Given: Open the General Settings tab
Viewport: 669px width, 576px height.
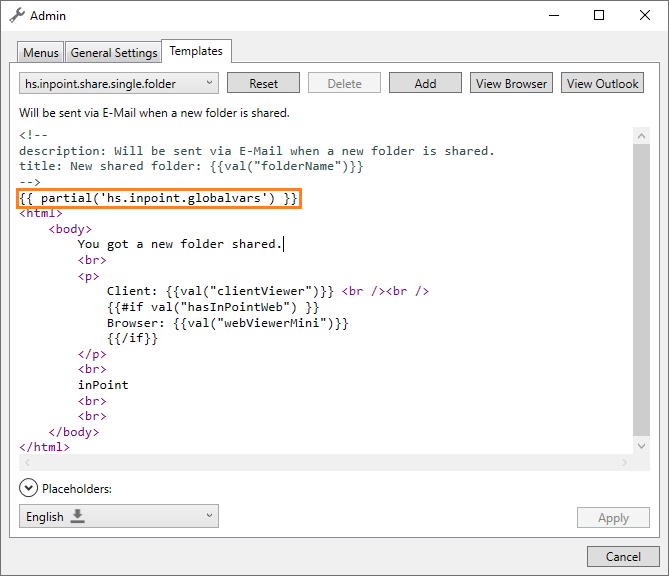Looking at the screenshot, I should (x=114, y=53).
